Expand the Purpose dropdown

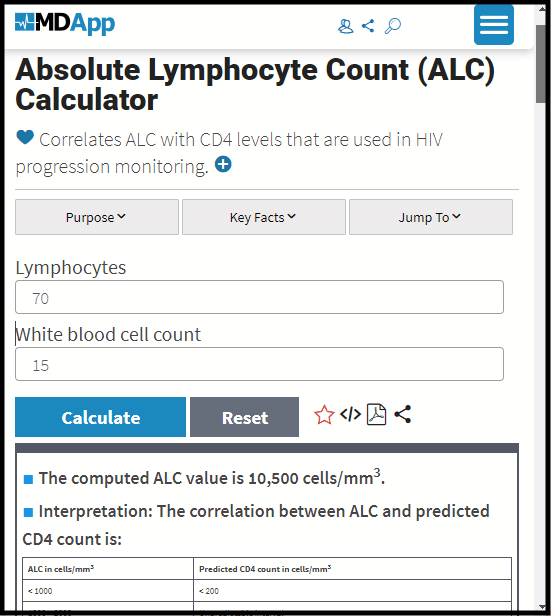(x=97, y=217)
